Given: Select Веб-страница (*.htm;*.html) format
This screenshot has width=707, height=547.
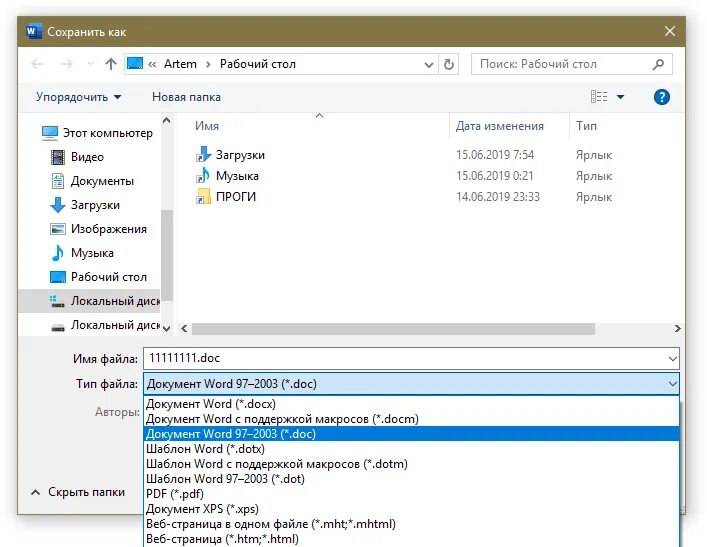Looking at the screenshot, I should tap(411, 539).
